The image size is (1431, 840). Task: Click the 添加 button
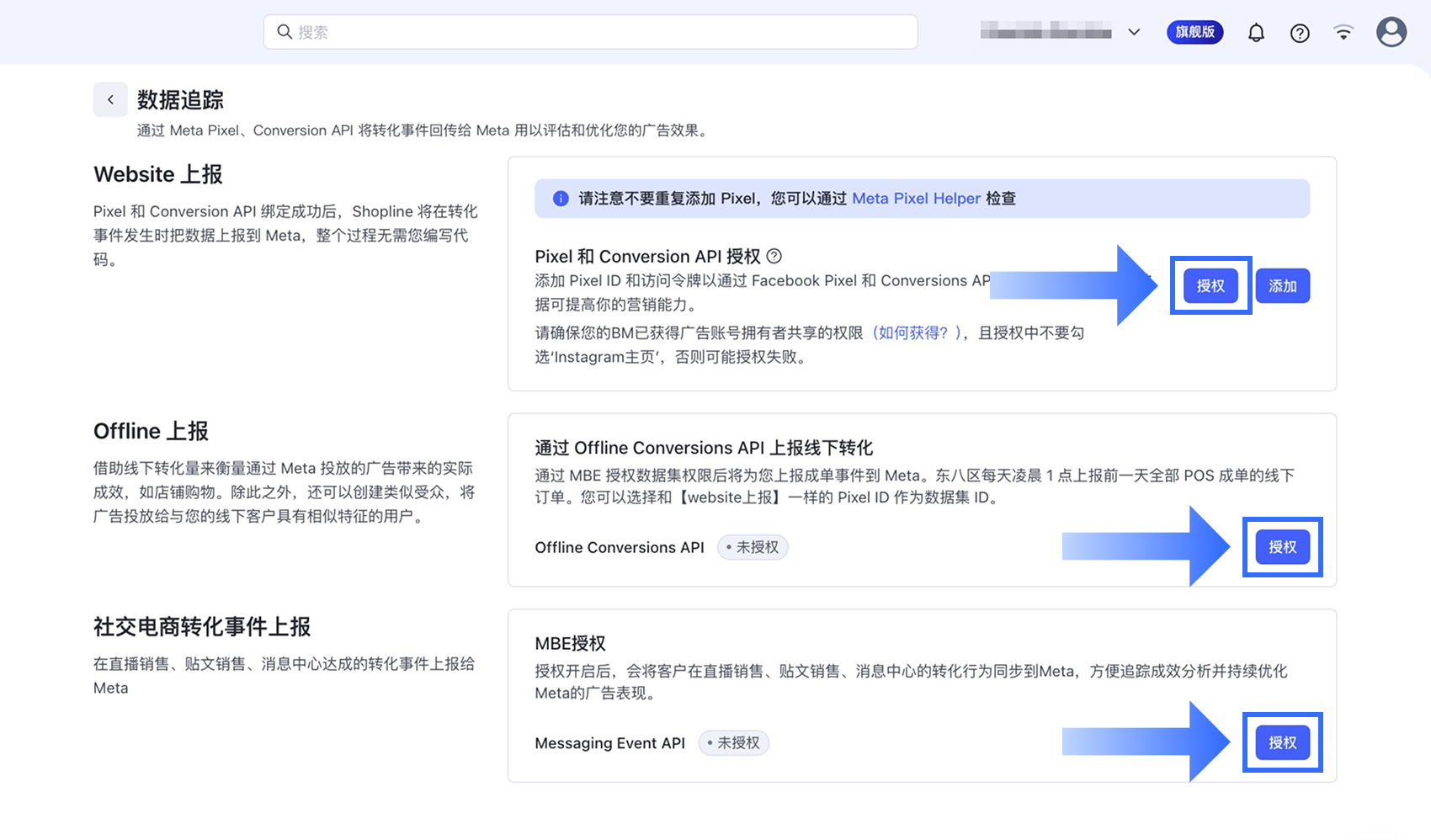tap(1283, 286)
